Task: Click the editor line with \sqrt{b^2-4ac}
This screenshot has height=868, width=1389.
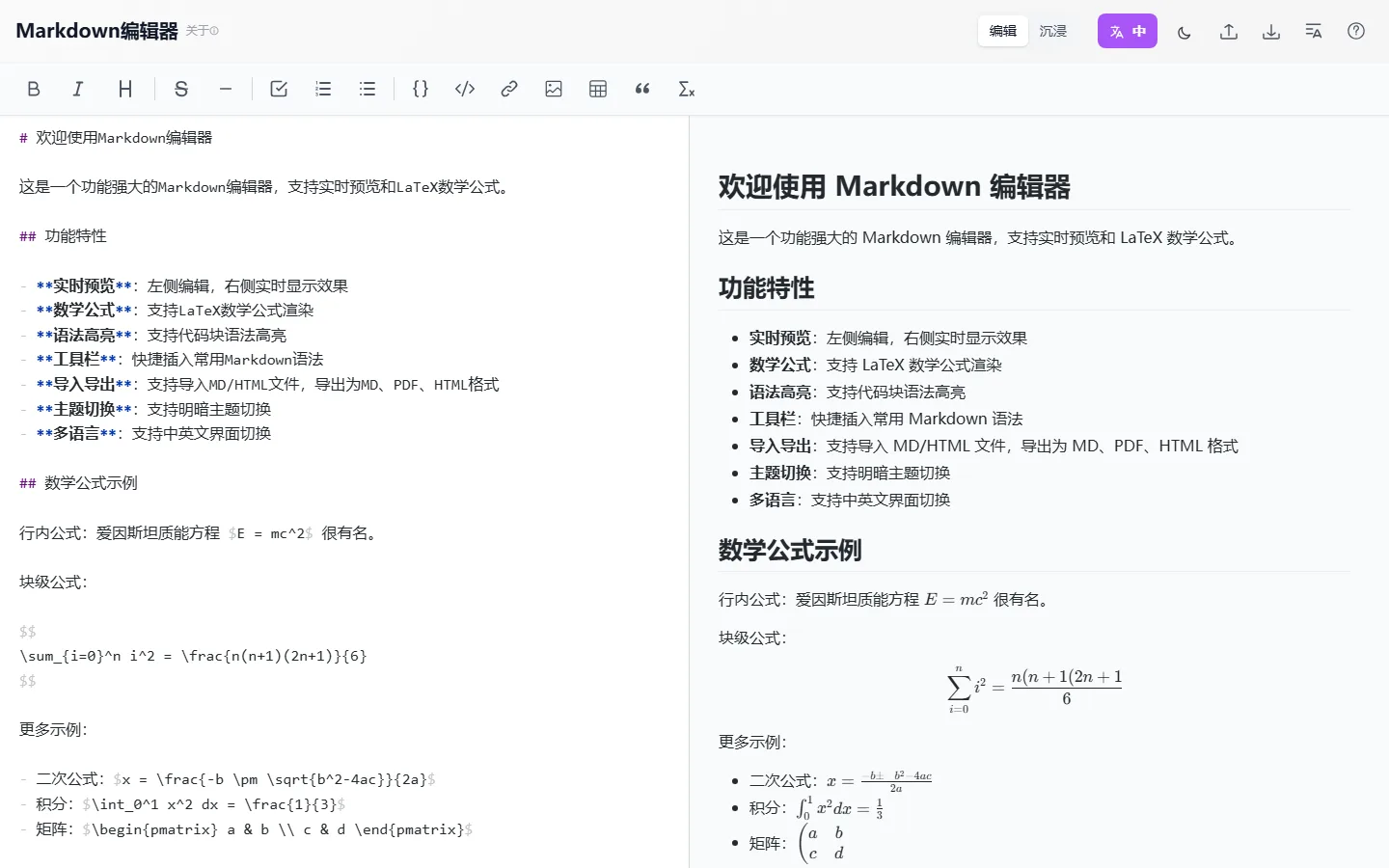Action: pos(228,779)
